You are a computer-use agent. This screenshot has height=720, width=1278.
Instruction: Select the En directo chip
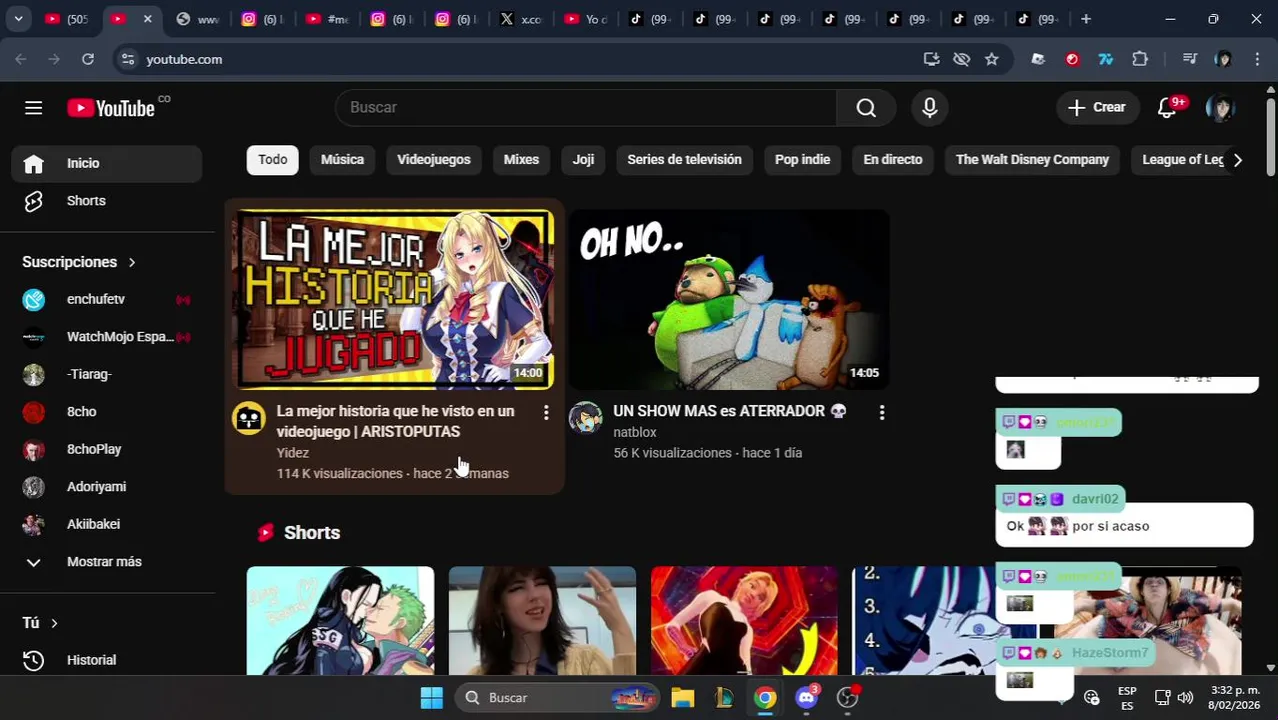[893, 160]
